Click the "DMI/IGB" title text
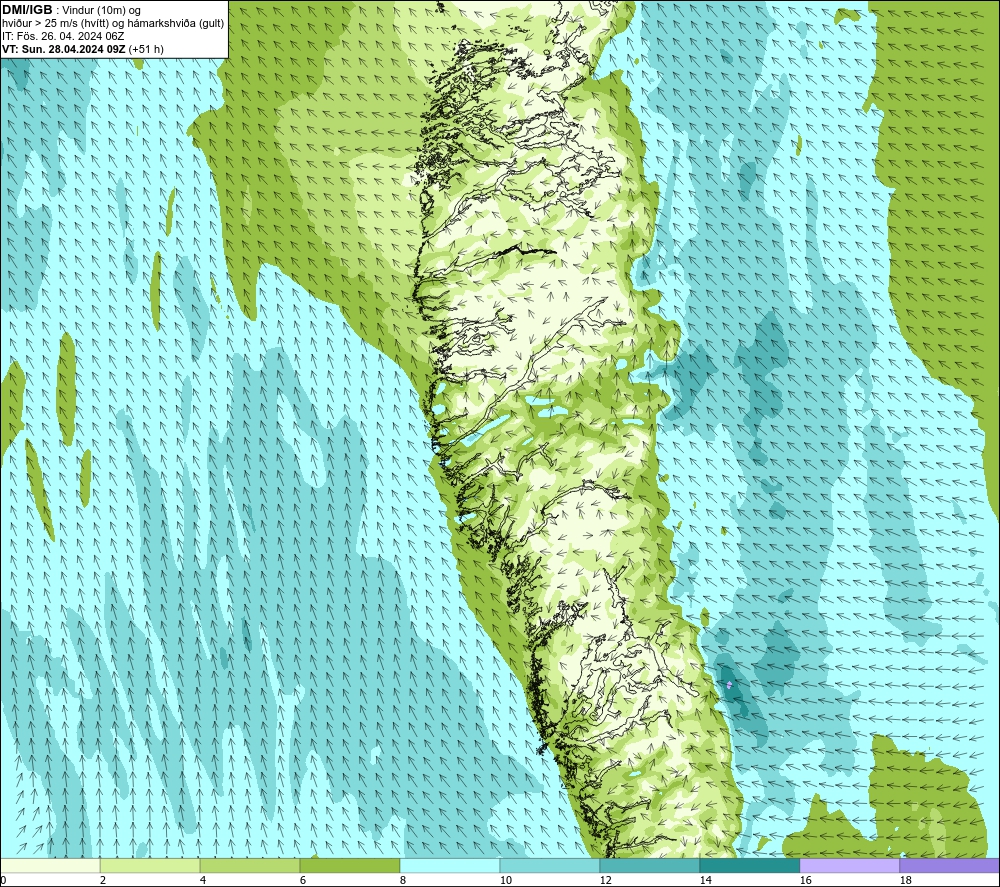This screenshot has width=1000, height=887. pos(27,10)
